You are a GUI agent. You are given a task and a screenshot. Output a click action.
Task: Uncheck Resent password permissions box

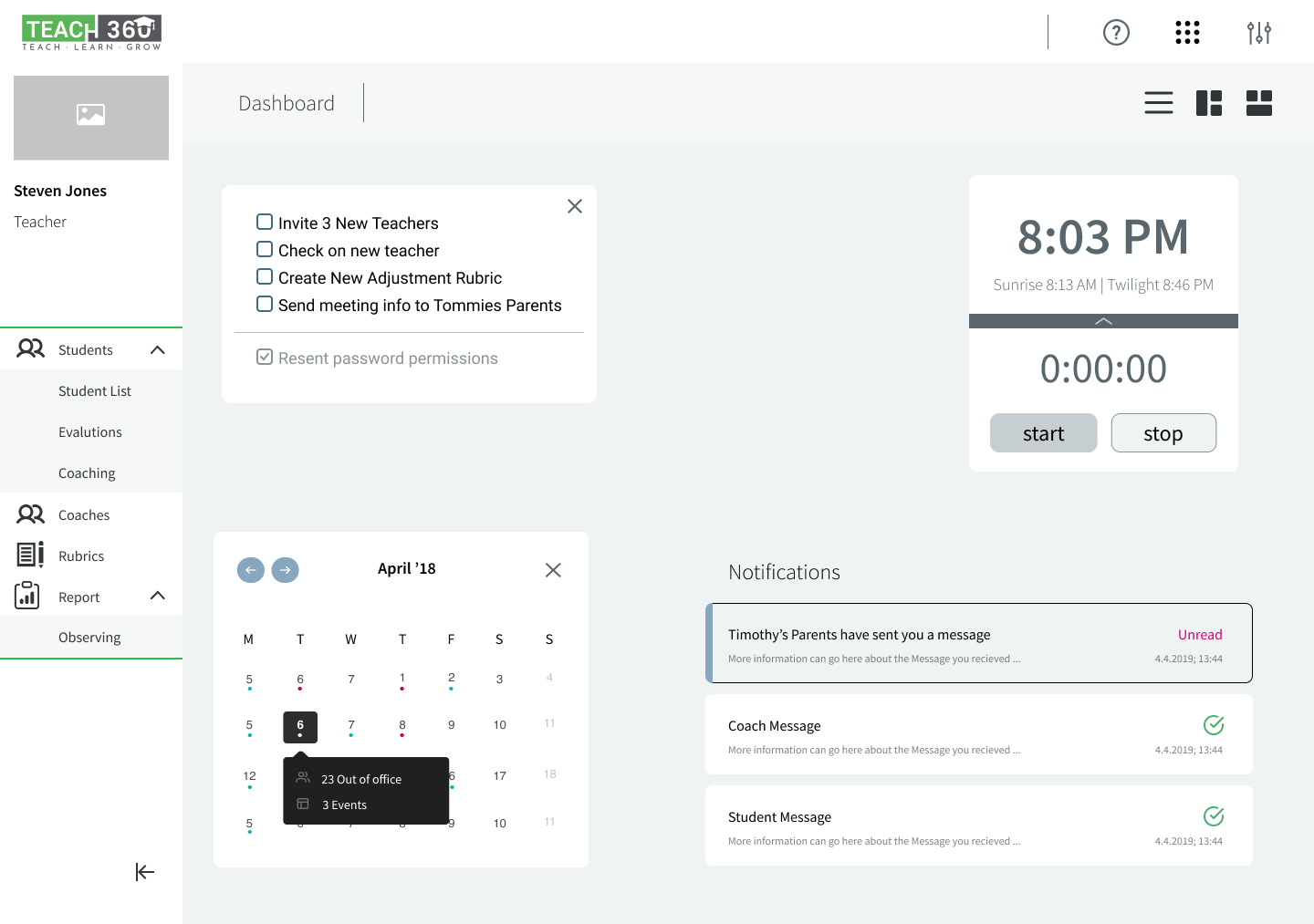tap(265, 357)
